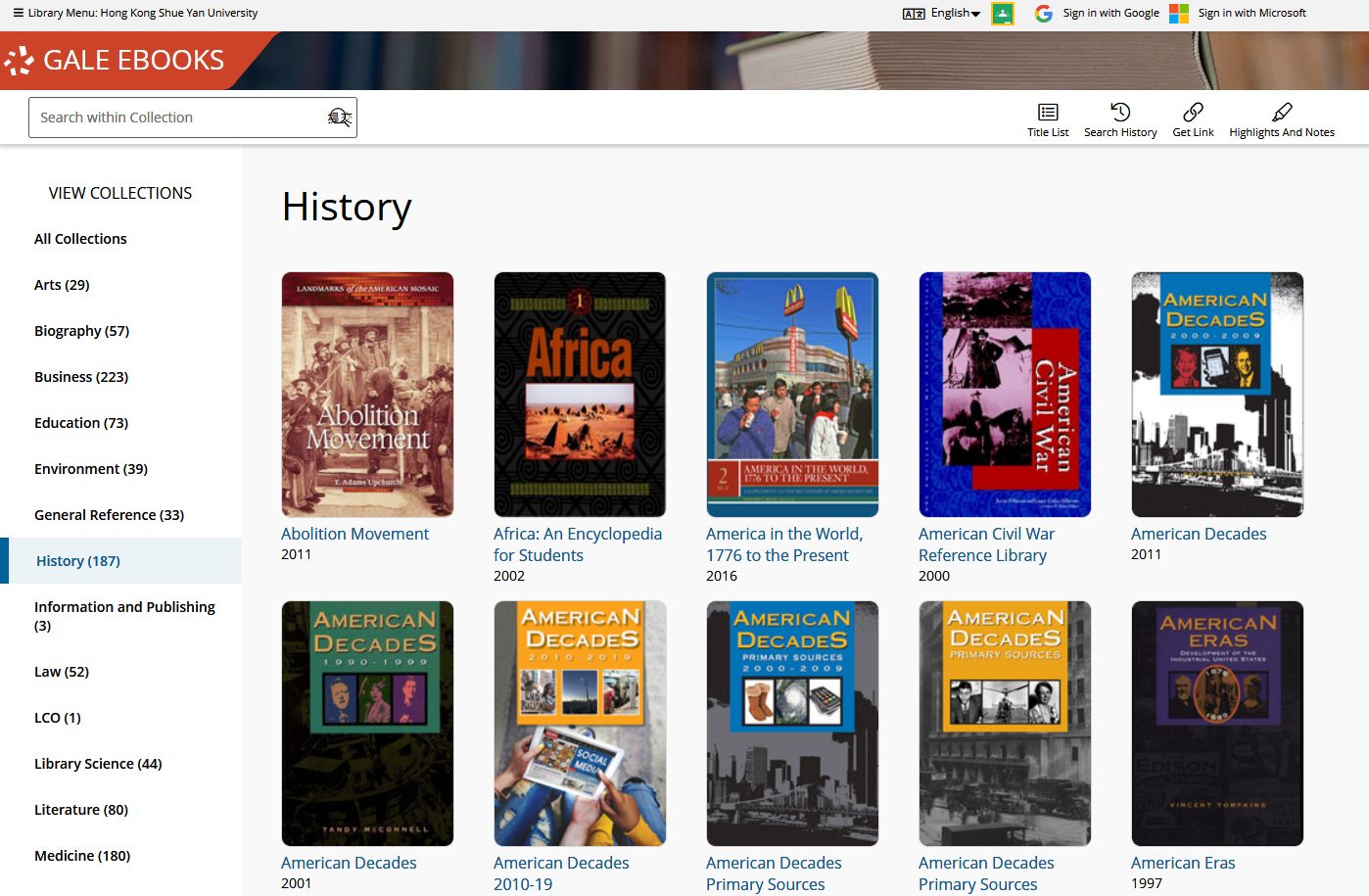The image size is (1369, 896).
Task: Click the Abolition Movement title link
Action: pos(354,534)
